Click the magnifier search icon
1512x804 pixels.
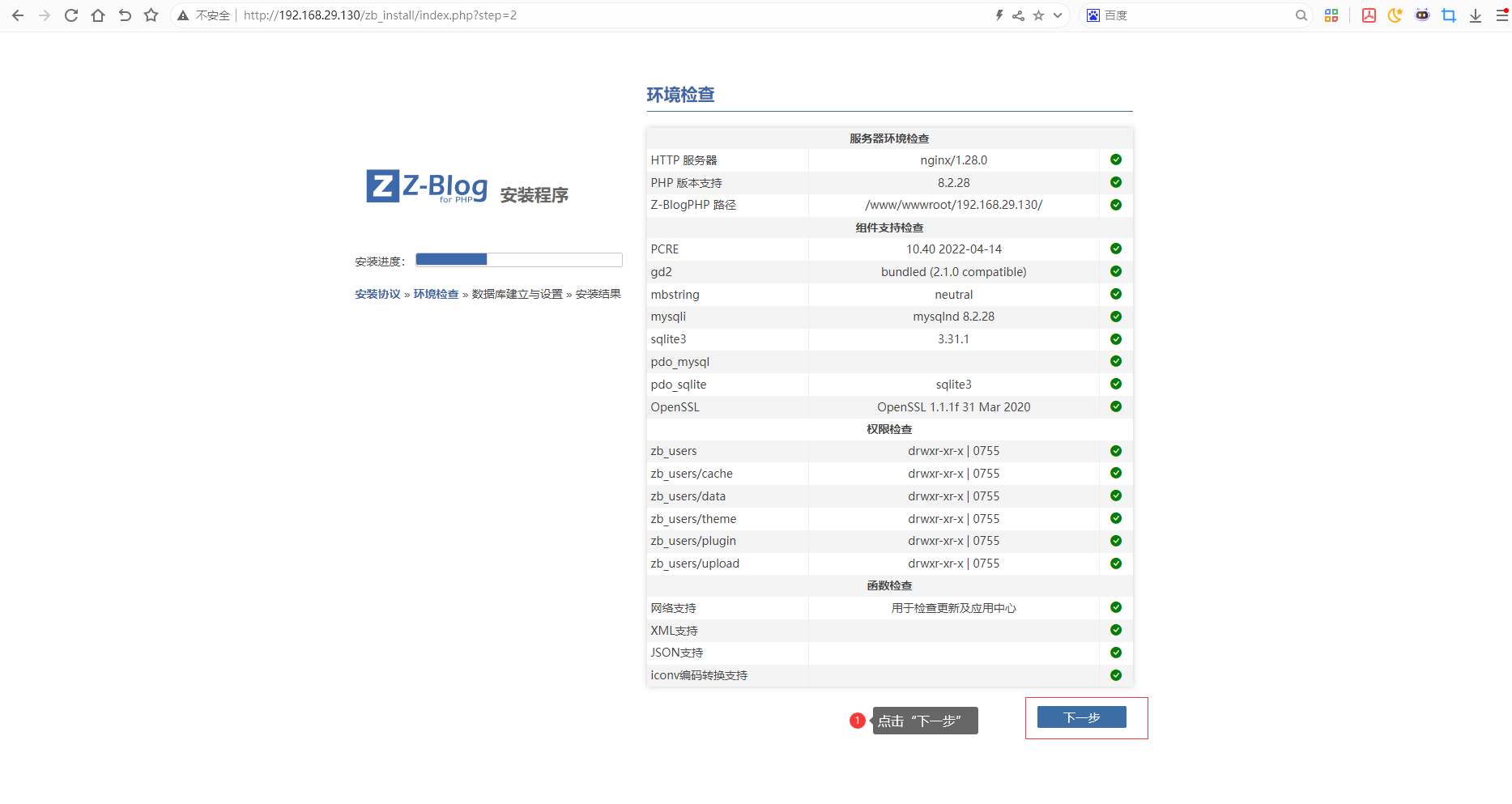(1301, 15)
